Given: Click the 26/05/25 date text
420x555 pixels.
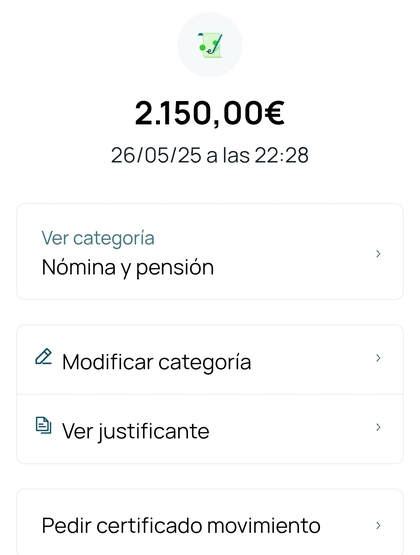Looking at the screenshot, I should click(x=156, y=155).
